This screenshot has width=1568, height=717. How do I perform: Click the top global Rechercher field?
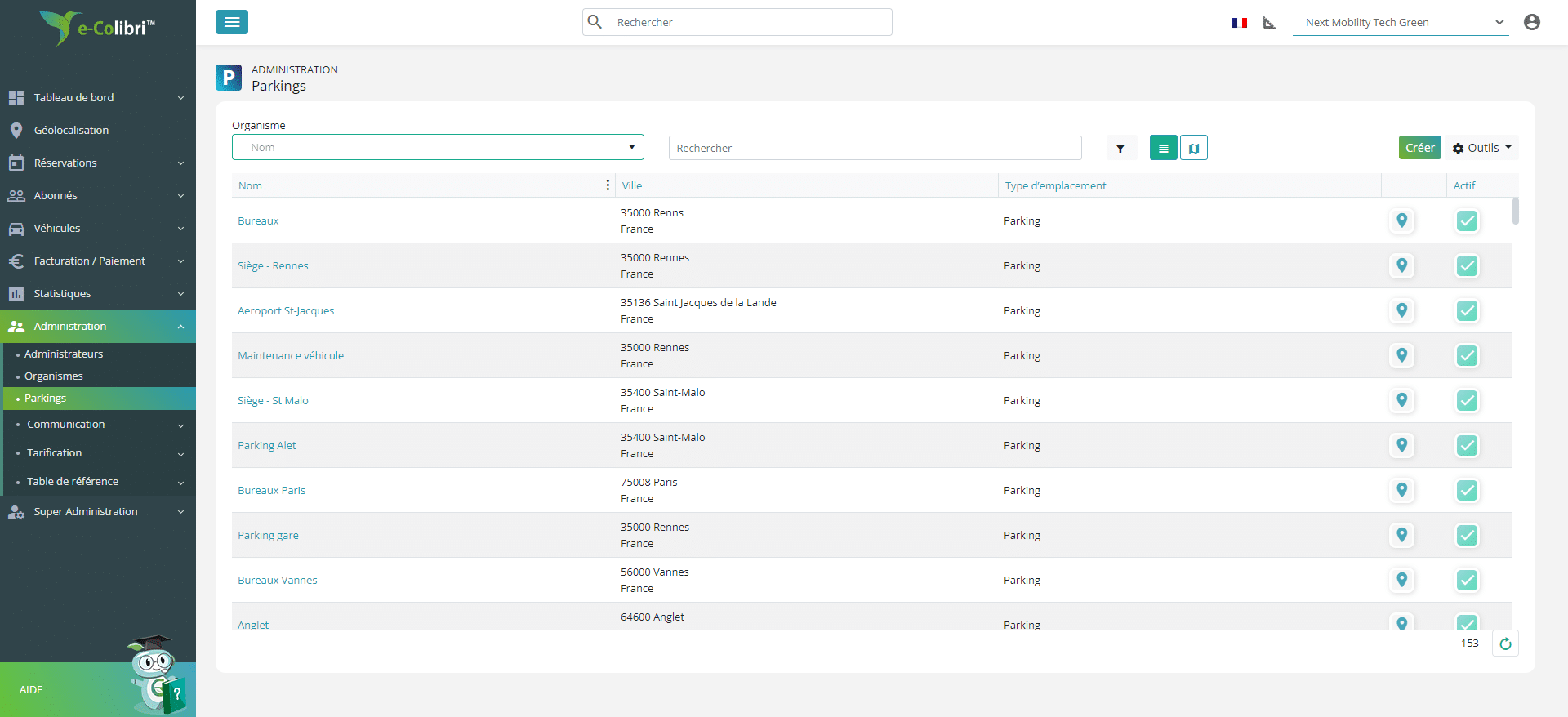737,22
